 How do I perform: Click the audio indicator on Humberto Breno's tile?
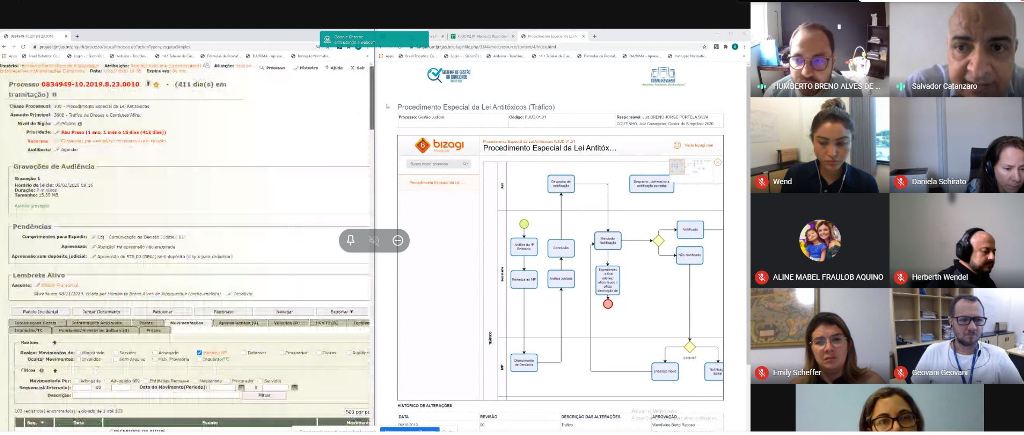coord(761,86)
